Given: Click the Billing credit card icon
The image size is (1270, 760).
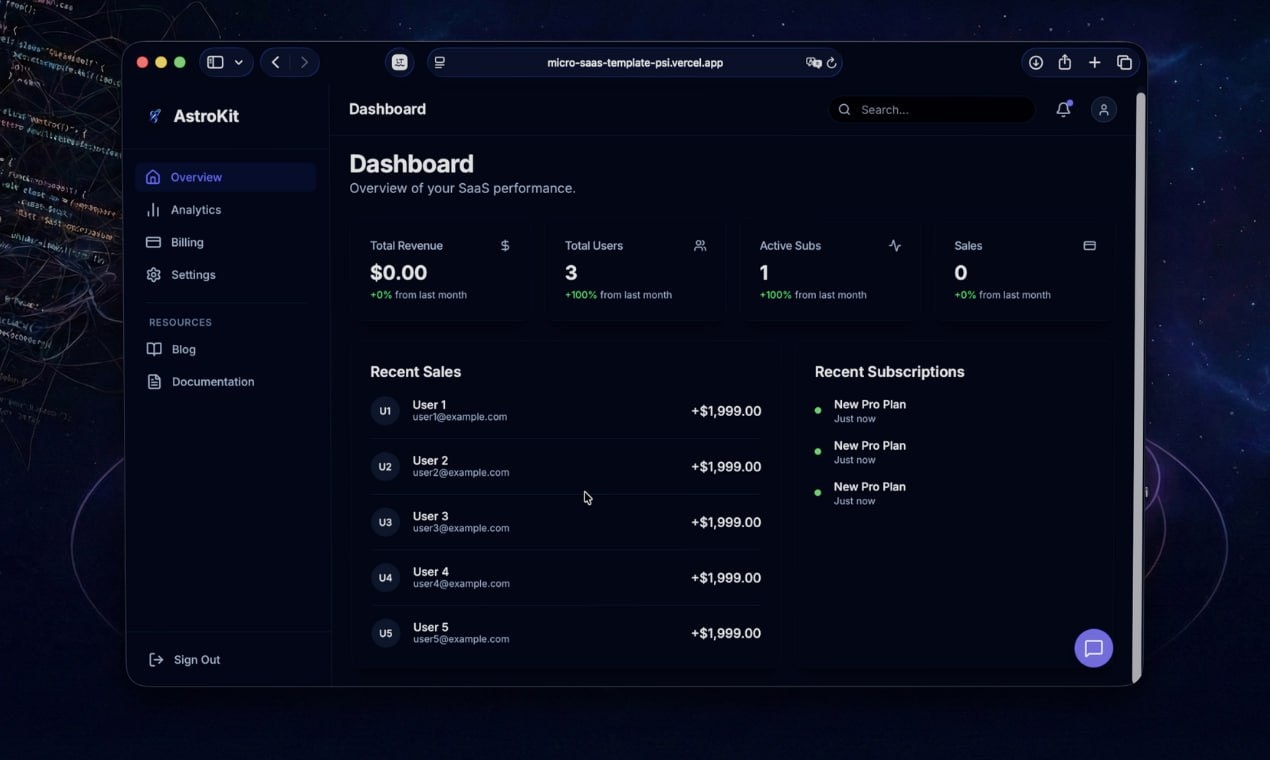Looking at the screenshot, I should tap(152, 242).
